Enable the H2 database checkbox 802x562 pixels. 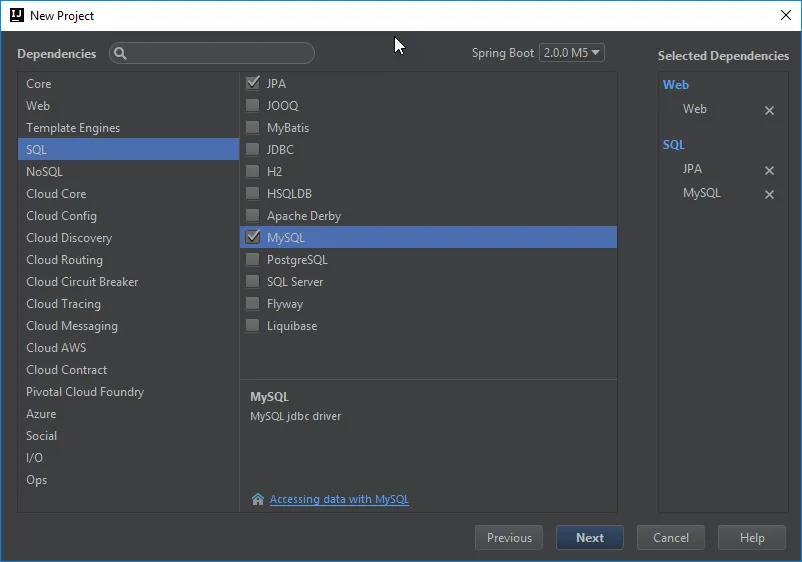click(253, 171)
